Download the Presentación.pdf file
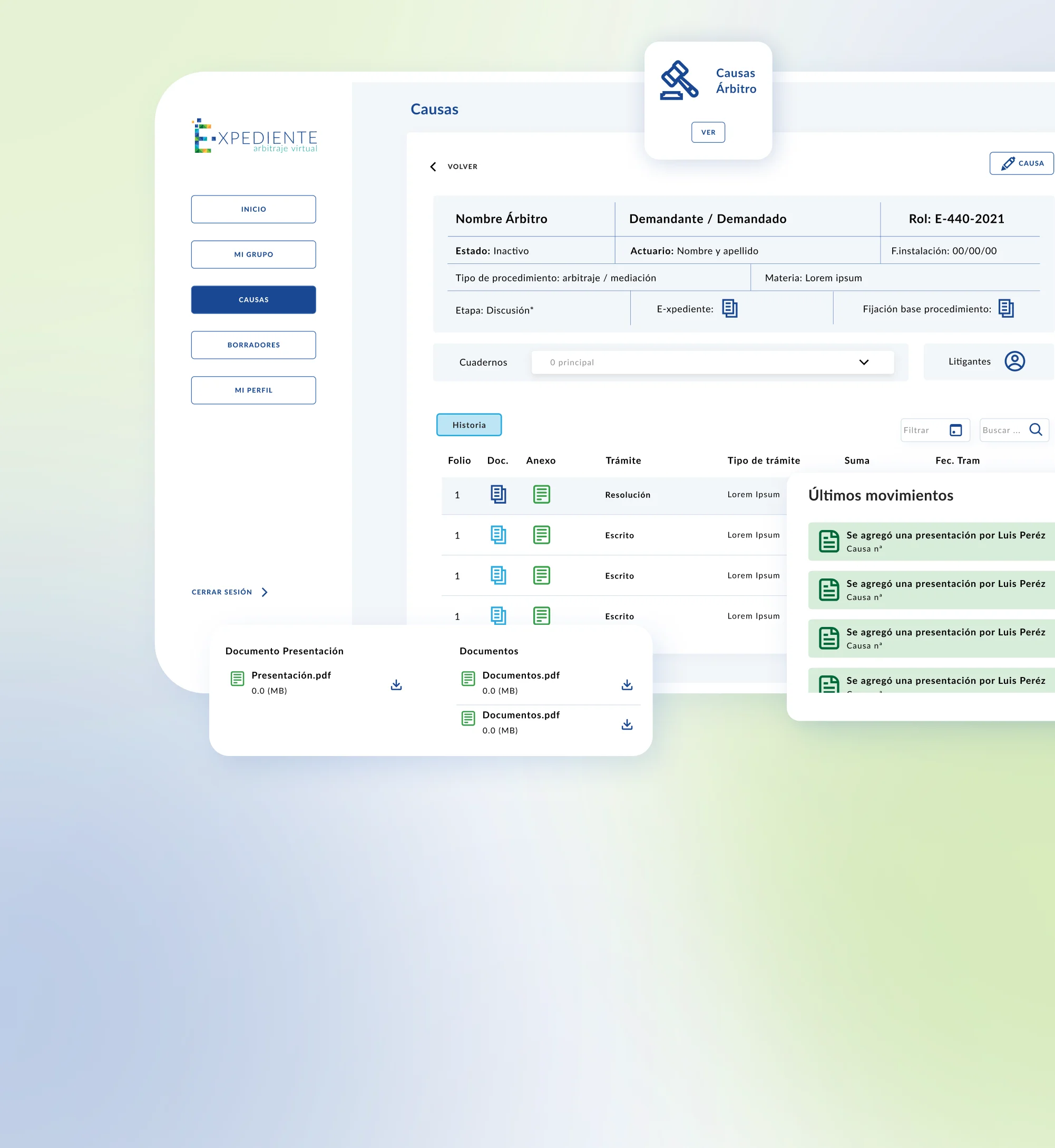Viewport: 1055px width, 1148px height. click(x=396, y=684)
